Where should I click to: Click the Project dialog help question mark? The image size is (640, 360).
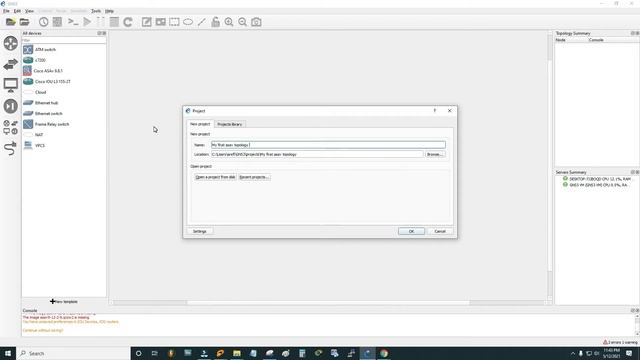tap(435, 111)
